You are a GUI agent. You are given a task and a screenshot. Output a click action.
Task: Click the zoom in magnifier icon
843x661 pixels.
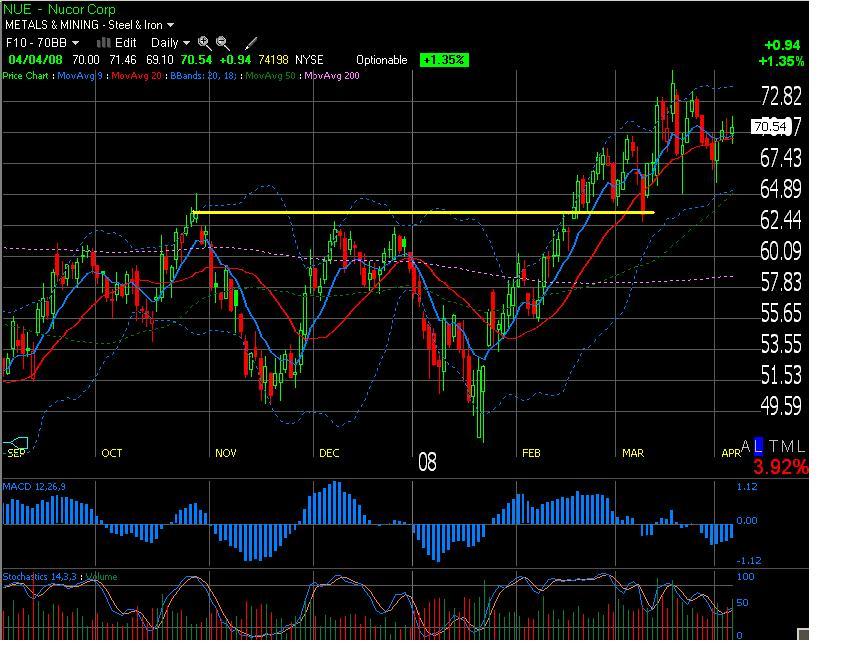[204, 43]
